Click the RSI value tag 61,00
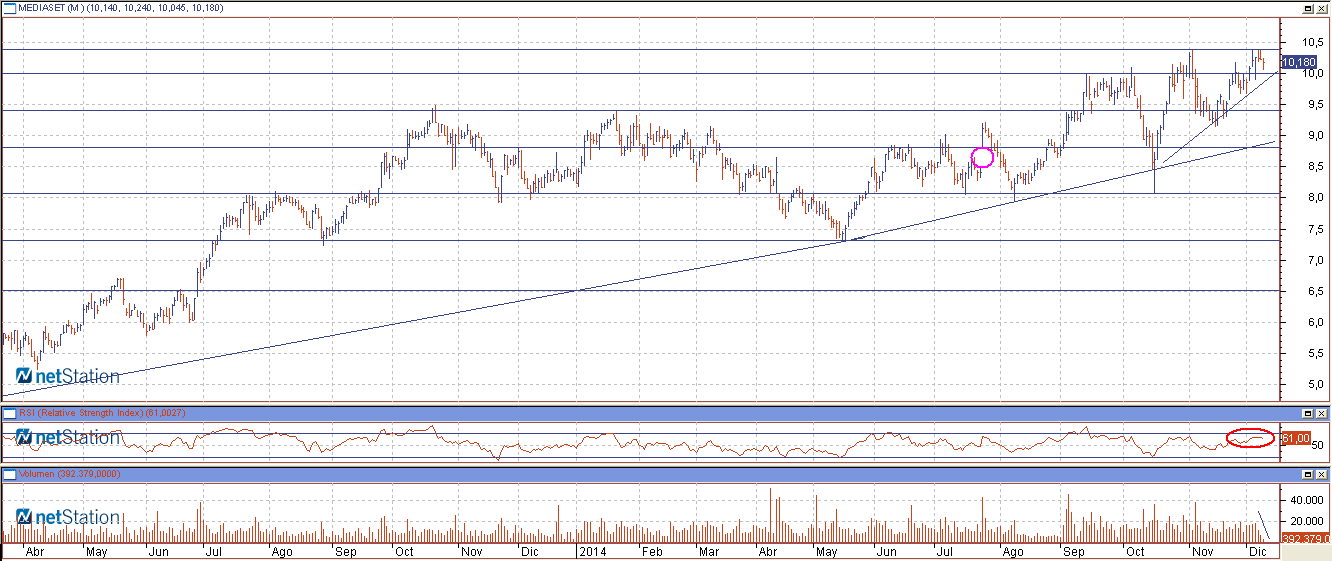Screen dimensions: 1332x561 (1295, 438)
